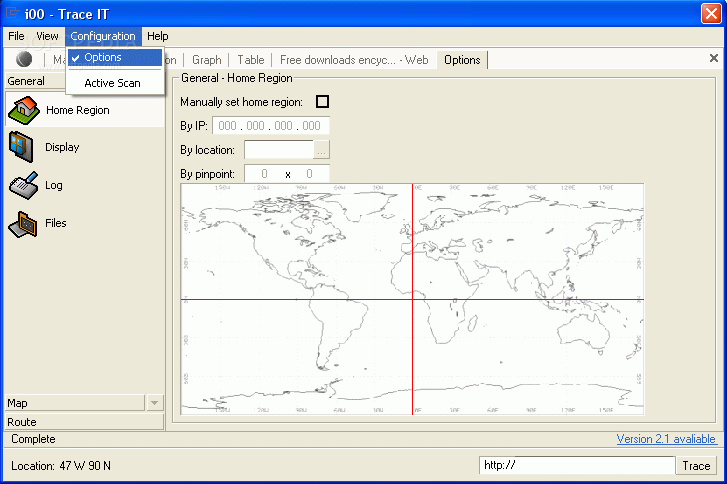Click the Home Region house icon
Viewport: 727px width, 484px height.
24,110
